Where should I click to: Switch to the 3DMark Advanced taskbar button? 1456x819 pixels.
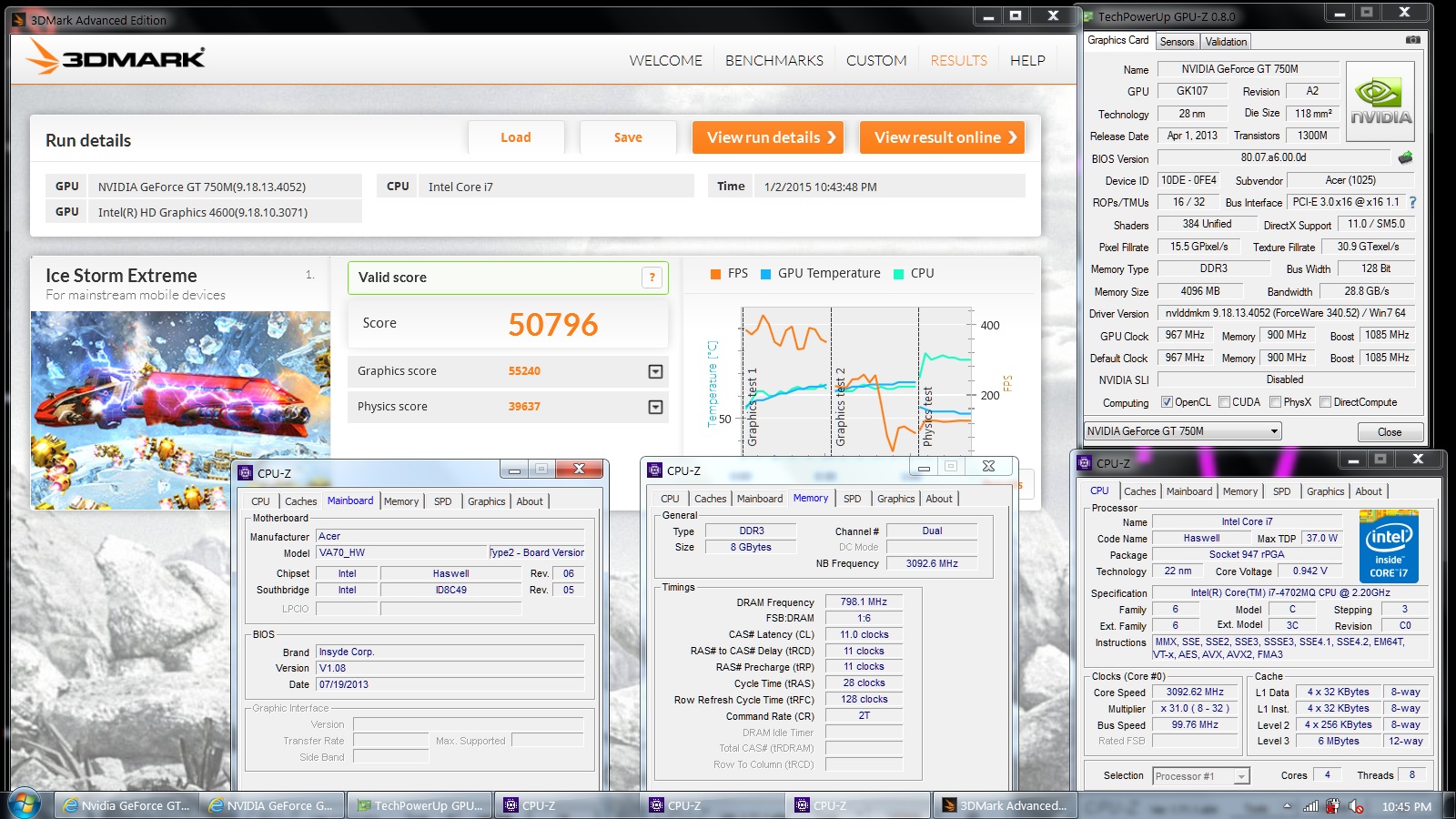point(1005,805)
